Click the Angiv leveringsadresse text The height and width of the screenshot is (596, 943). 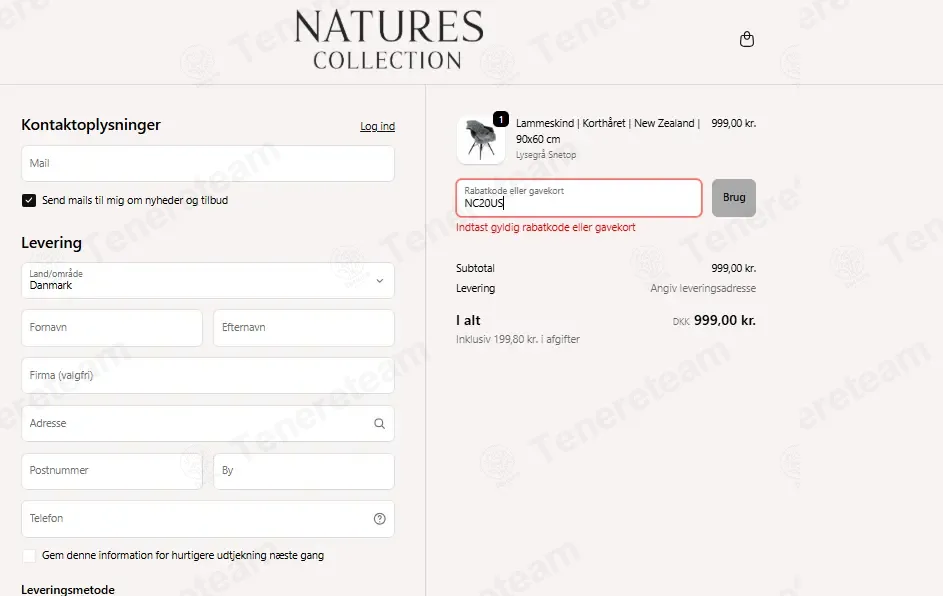[x=703, y=289]
